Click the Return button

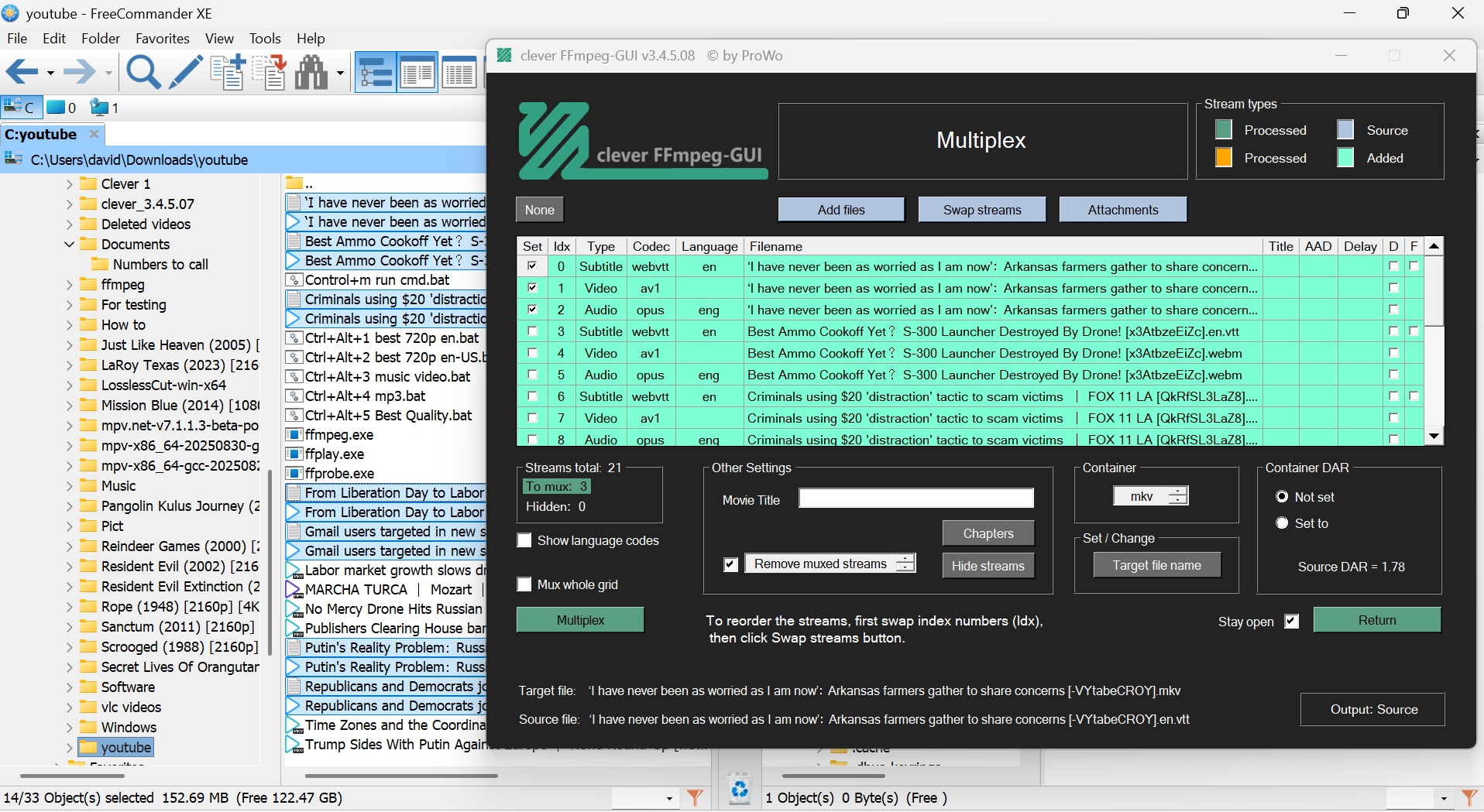click(x=1377, y=620)
